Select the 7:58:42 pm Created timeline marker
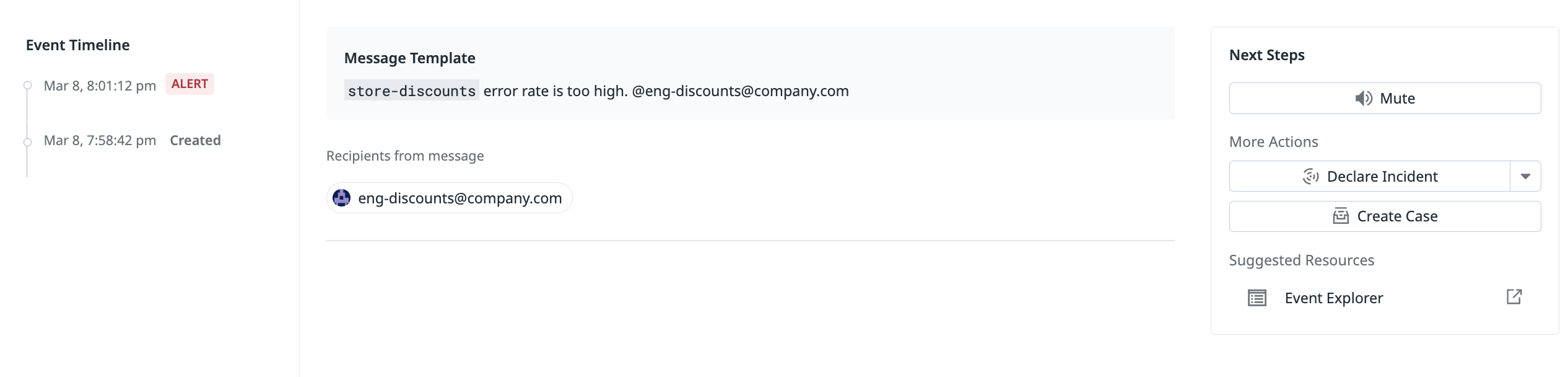This screenshot has height=377, width=1568. pos(27,143)
